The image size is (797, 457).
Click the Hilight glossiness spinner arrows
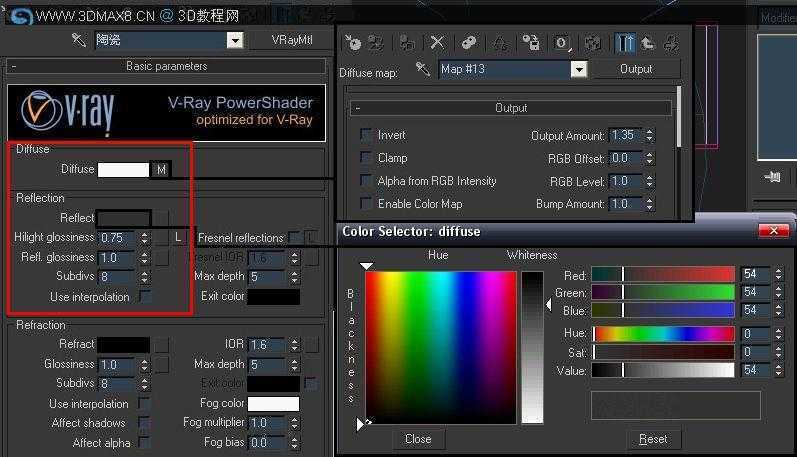click(x=145, y=237)
